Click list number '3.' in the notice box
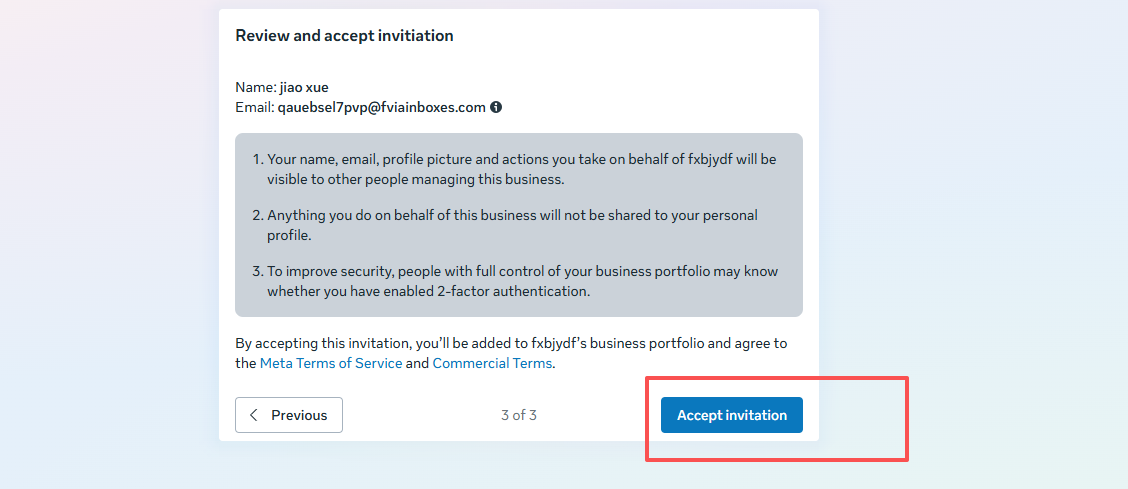This screenshot has height=489, width=1128. 256,271
